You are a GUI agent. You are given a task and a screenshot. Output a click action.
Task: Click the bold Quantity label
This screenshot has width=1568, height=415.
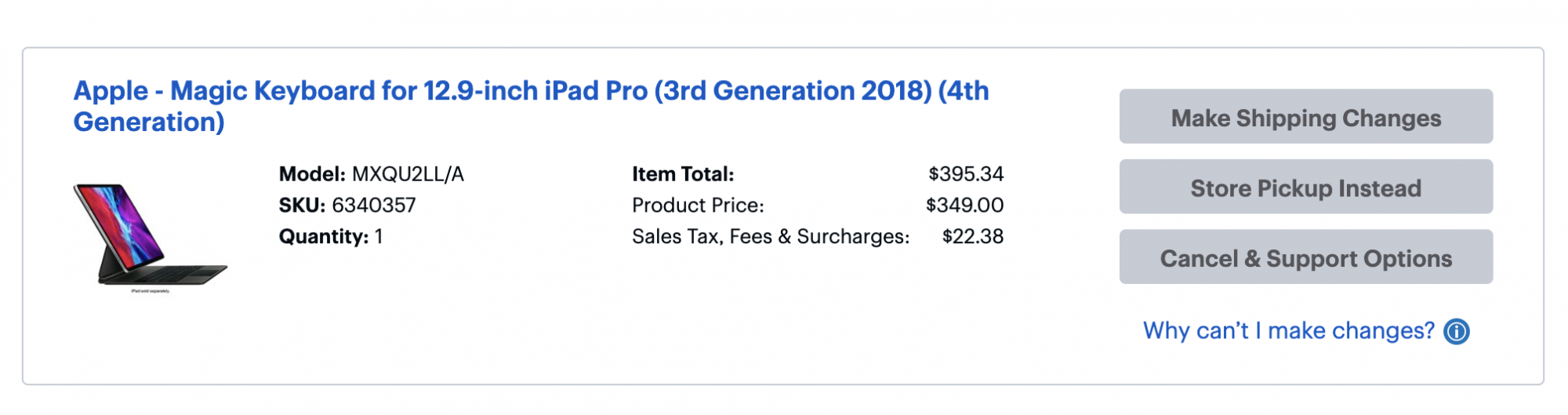click(324, 237)
